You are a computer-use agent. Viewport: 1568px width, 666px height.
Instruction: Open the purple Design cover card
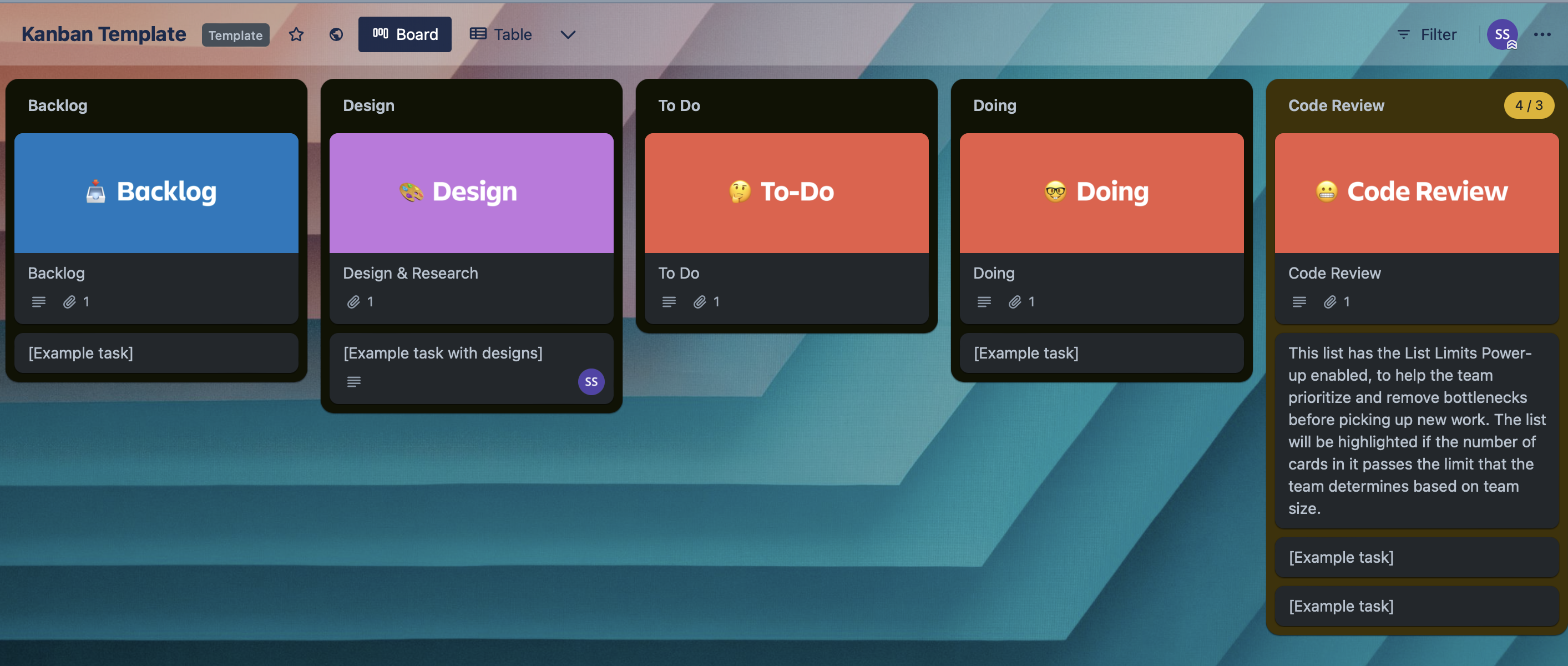(x=471, y=193)
